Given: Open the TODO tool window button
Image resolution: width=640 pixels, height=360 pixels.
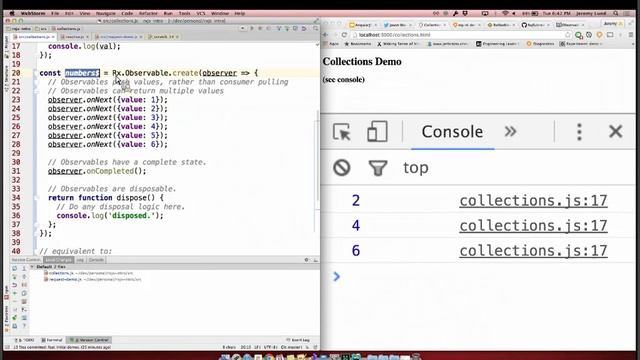Looking at the screenshot, I should (25, 340).
